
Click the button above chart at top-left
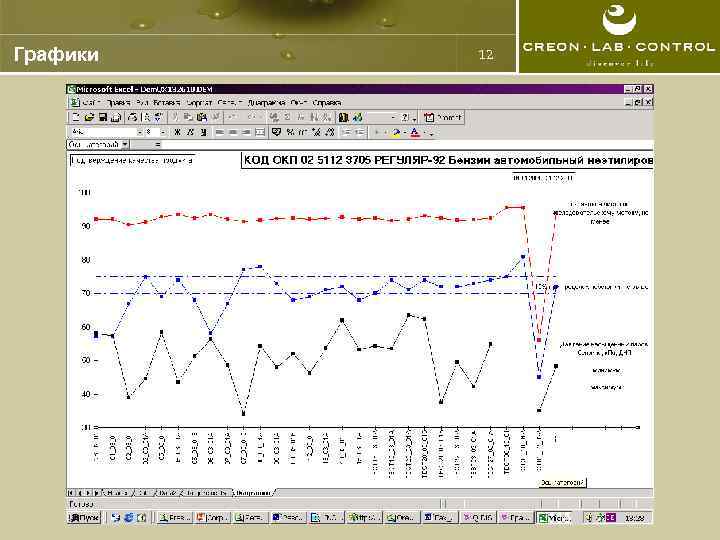pyautogui.click(x=132, y=160)
